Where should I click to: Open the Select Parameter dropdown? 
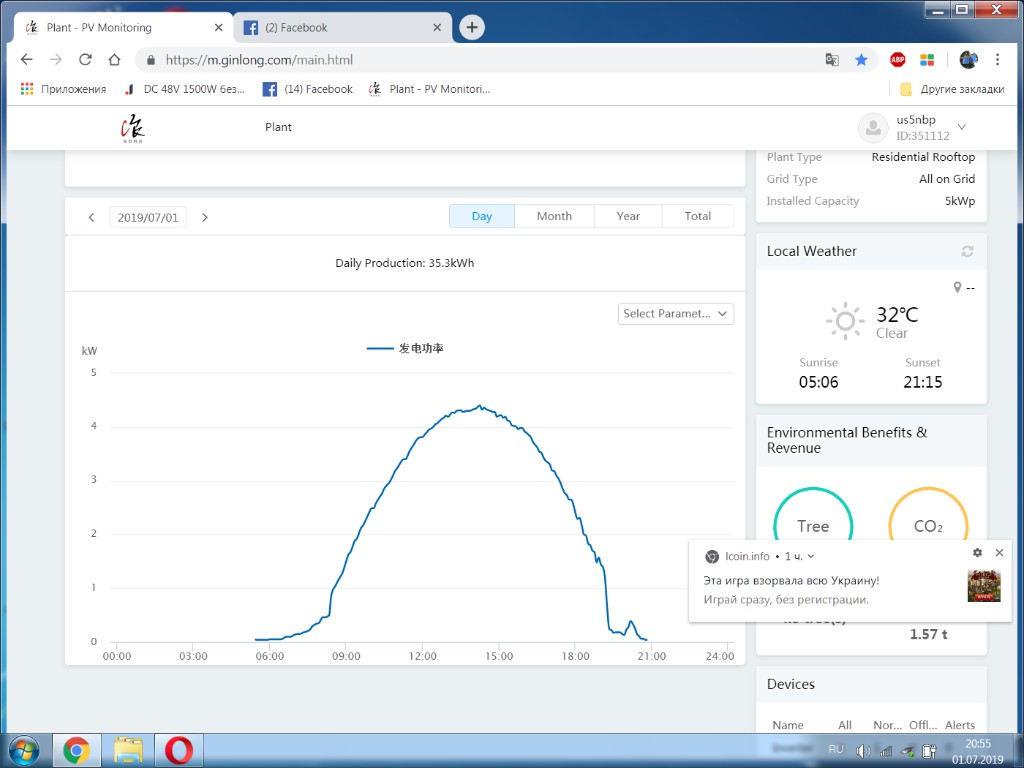point(676,314)
